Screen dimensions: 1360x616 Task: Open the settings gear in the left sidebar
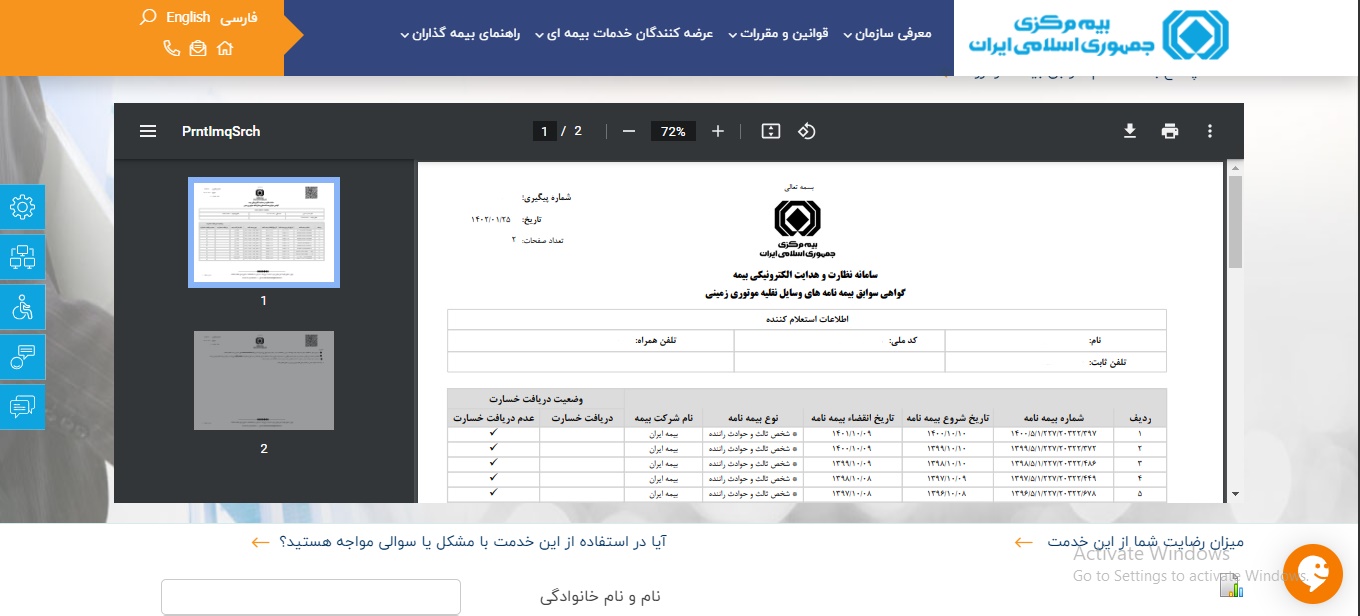[21, 207]
